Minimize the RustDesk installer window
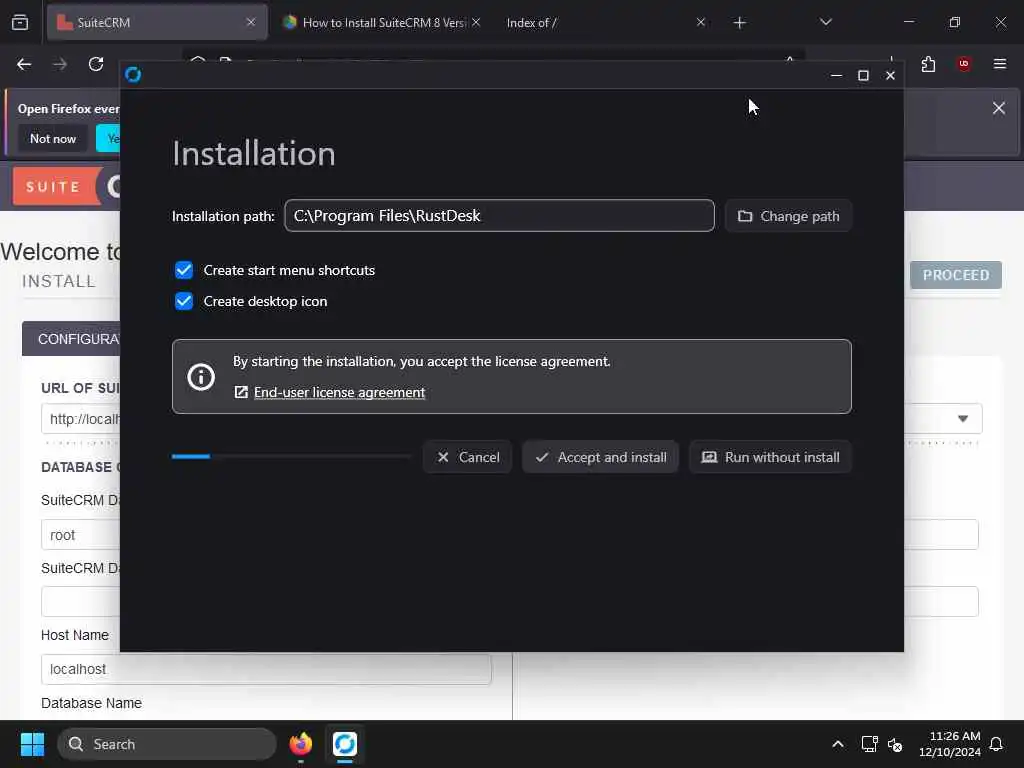The width and height of the screenshot is (1024, 768). coord(836,75)
